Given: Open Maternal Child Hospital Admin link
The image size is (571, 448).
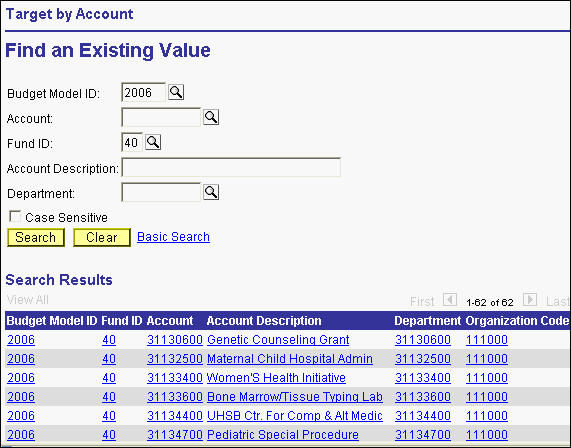Looking at the screenshot, I should click(x=290, y=359).
